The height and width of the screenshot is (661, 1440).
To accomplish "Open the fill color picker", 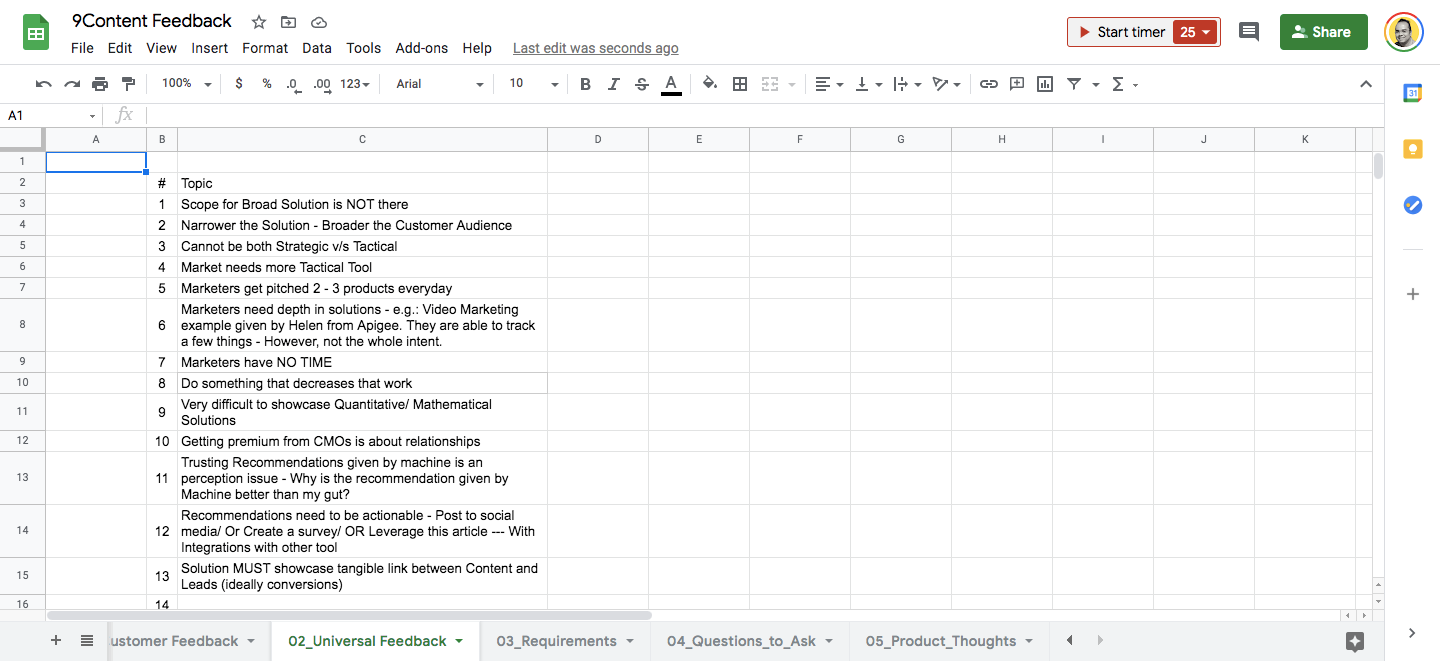I will [710, 84].
